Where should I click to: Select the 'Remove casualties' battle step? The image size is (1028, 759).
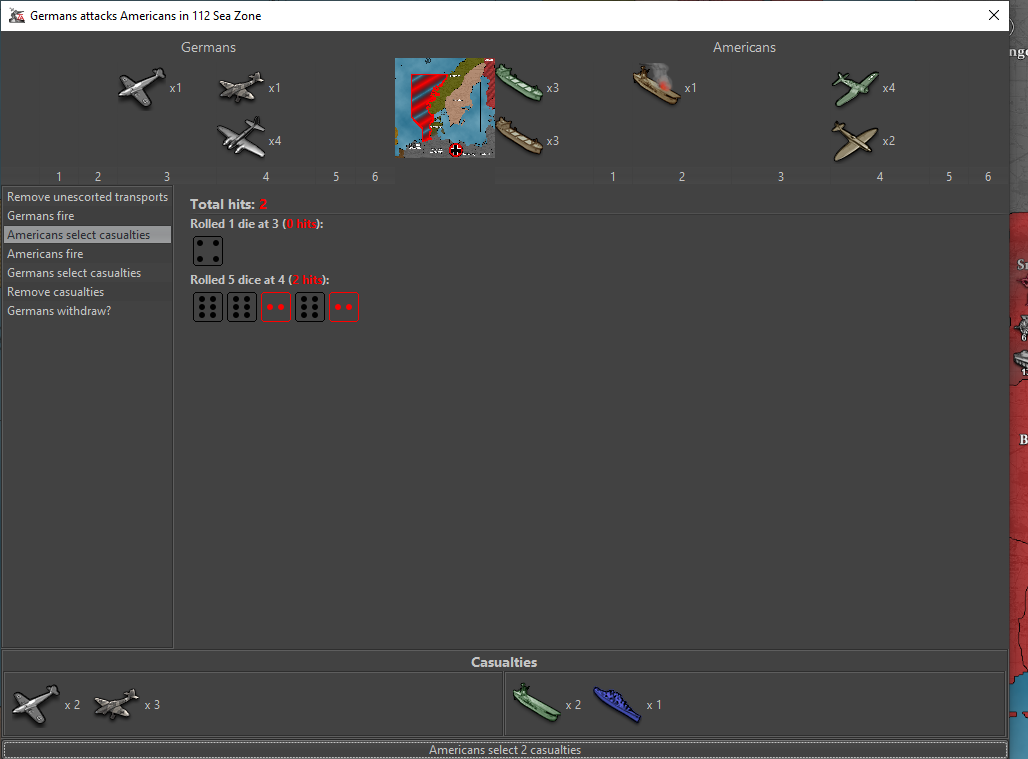point(56,292)
